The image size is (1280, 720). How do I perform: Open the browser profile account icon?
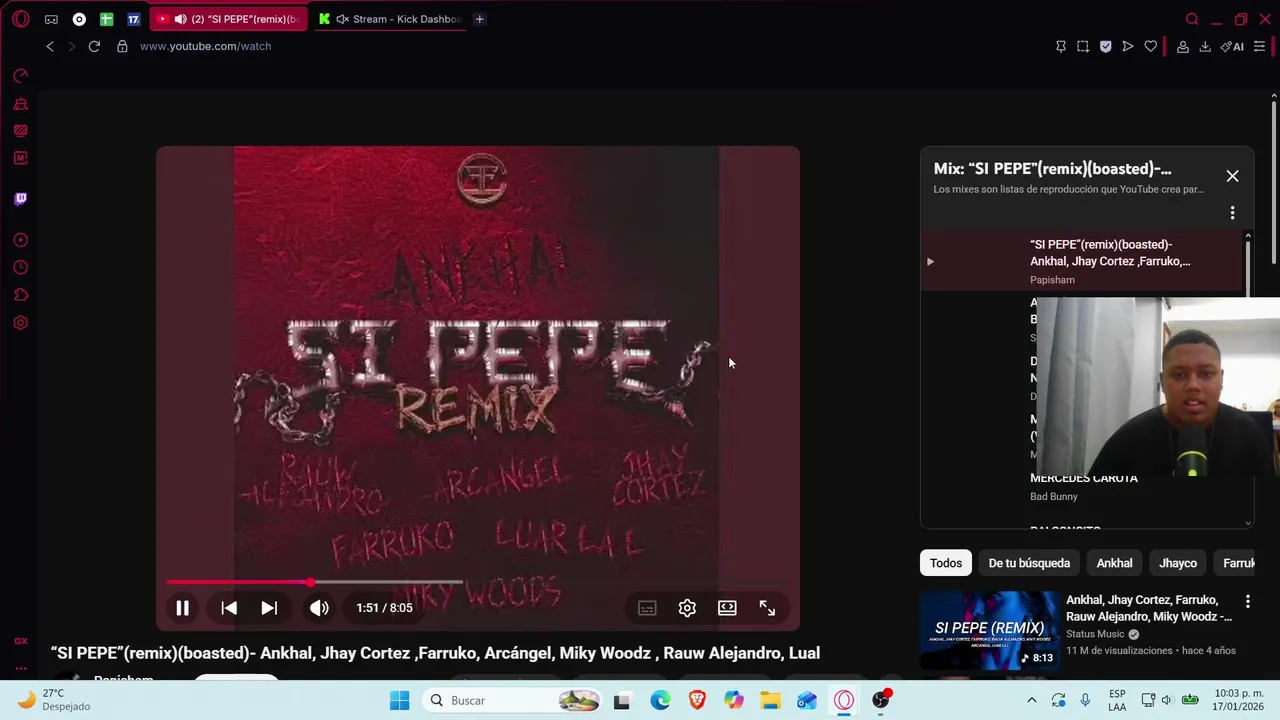click(1183, 46)
